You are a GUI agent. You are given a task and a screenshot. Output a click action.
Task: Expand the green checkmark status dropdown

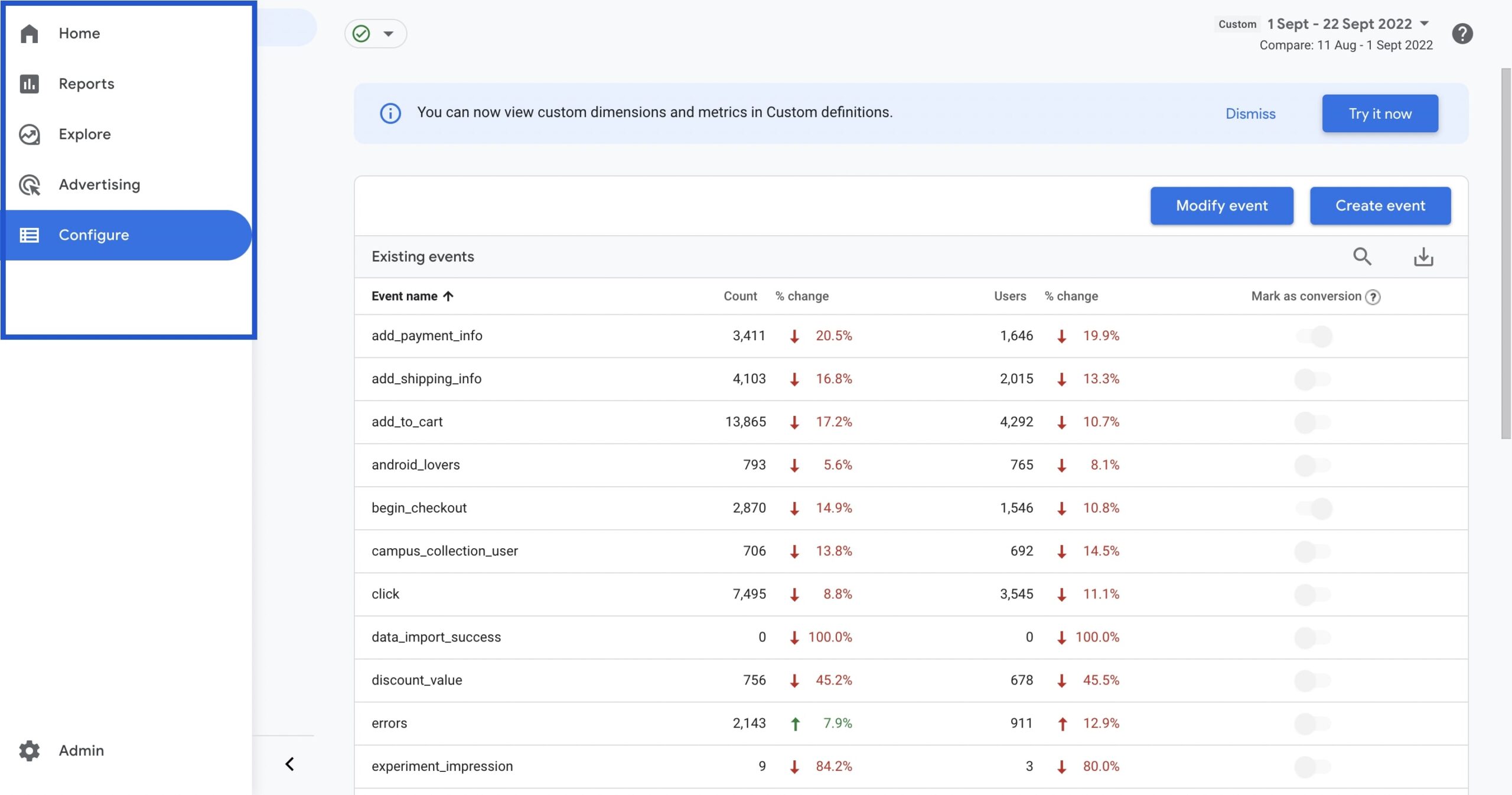[376, 34]
